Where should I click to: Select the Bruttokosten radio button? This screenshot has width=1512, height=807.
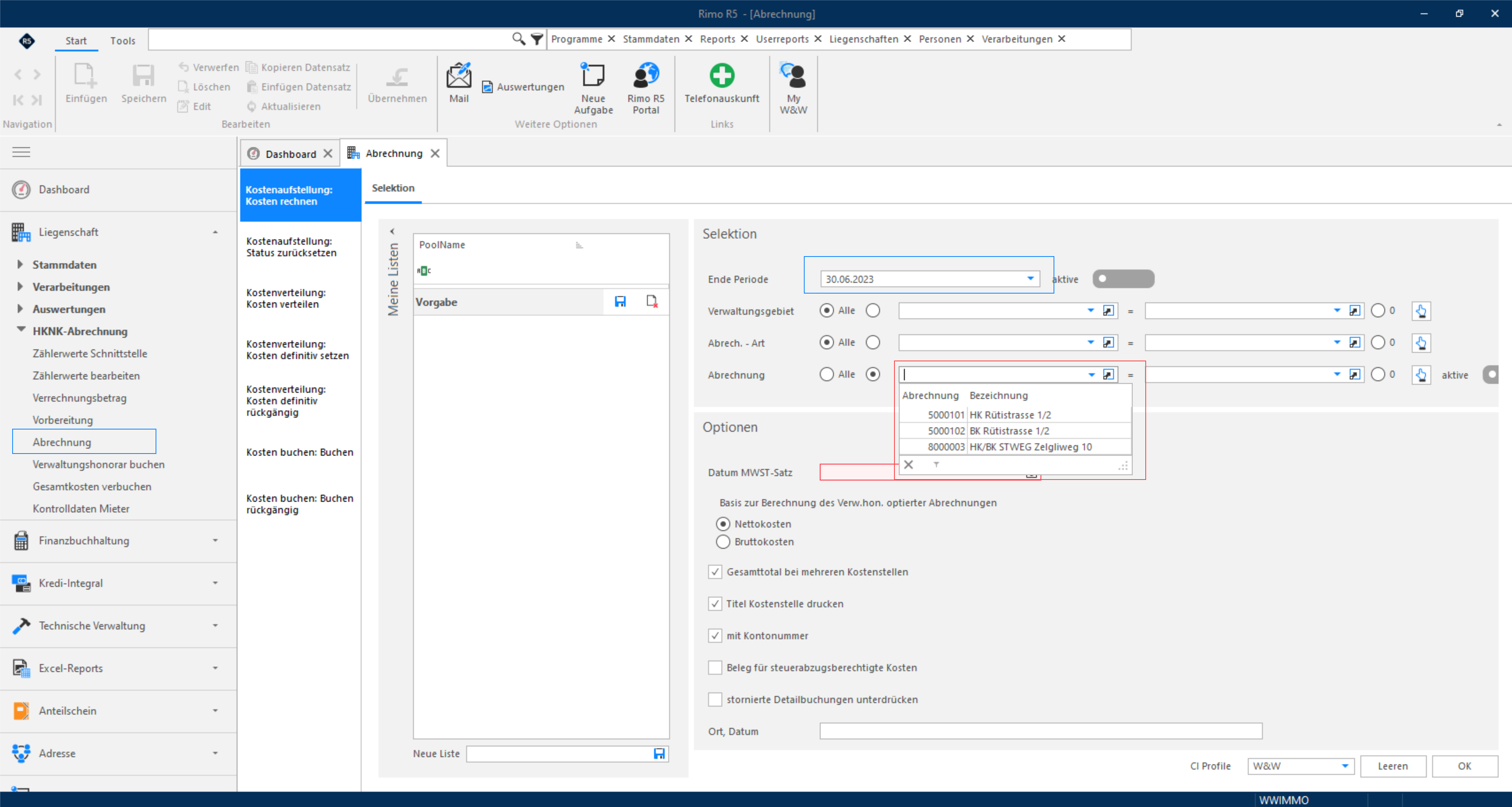click(x=723, y=541)
